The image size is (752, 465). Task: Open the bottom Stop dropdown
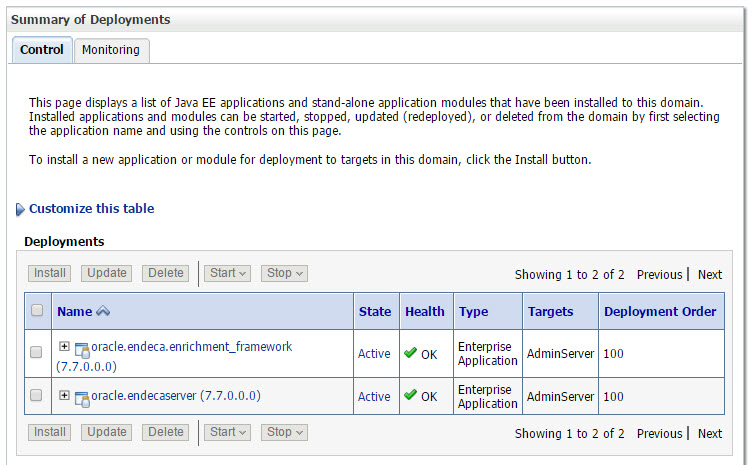click(x=284, y=432)
